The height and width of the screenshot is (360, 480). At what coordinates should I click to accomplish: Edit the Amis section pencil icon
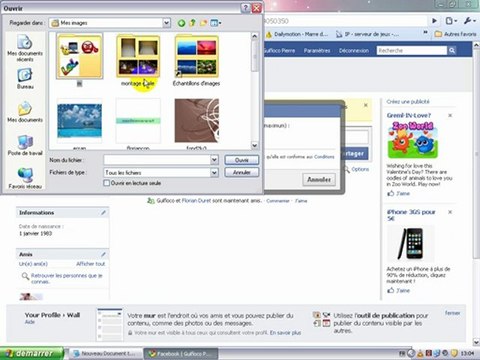pyautogui.click(x=103, y=254)
